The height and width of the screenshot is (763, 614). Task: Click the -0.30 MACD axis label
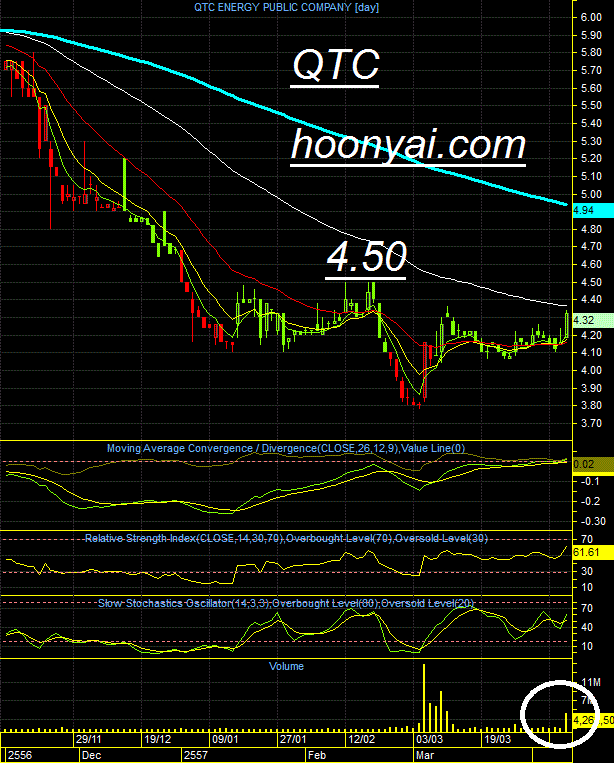(x=593, y=522)
